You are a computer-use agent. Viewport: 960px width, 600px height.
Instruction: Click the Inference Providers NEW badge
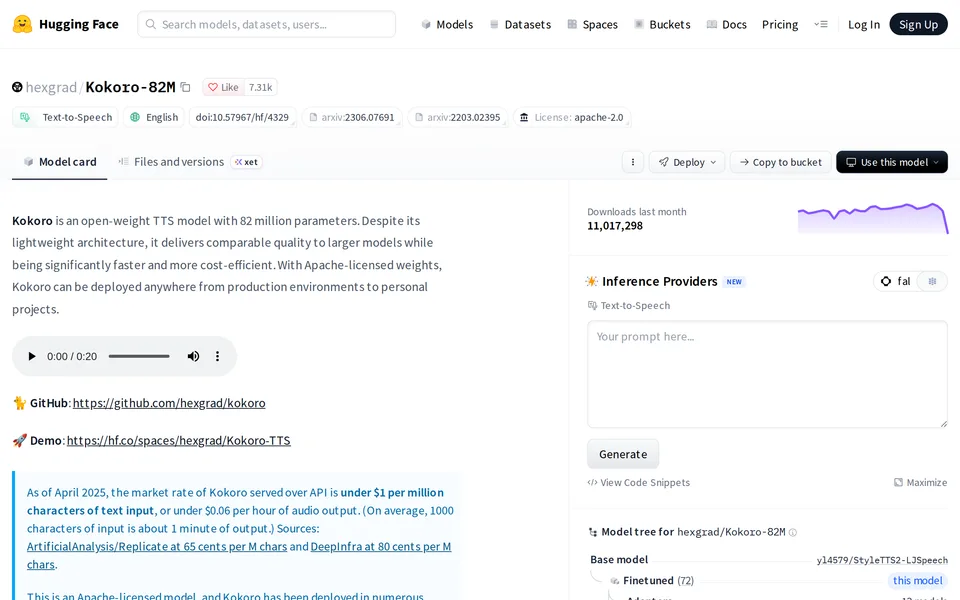click(734, 282)
